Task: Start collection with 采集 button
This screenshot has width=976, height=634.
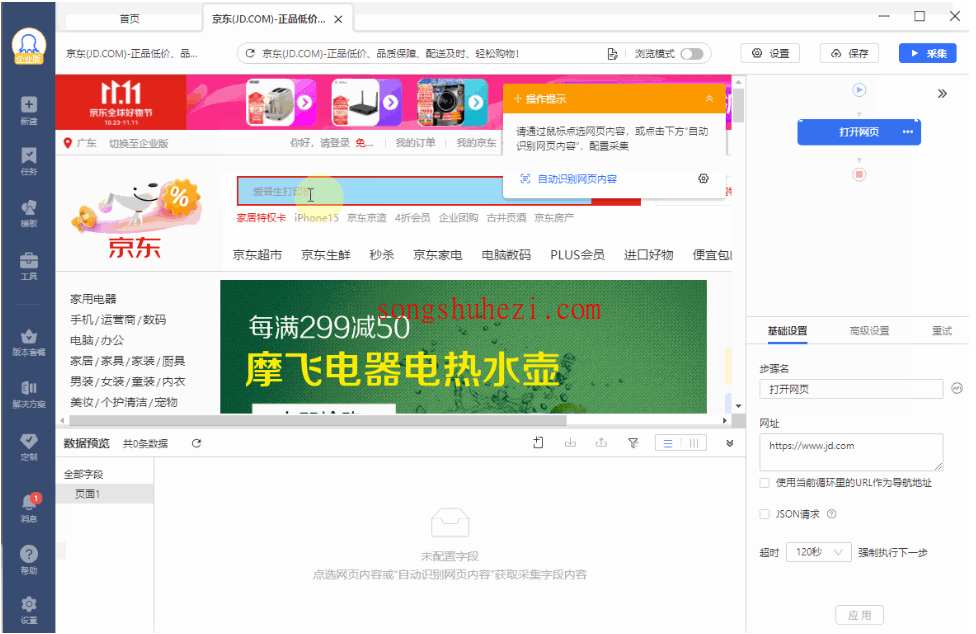Action: point(927,54)
